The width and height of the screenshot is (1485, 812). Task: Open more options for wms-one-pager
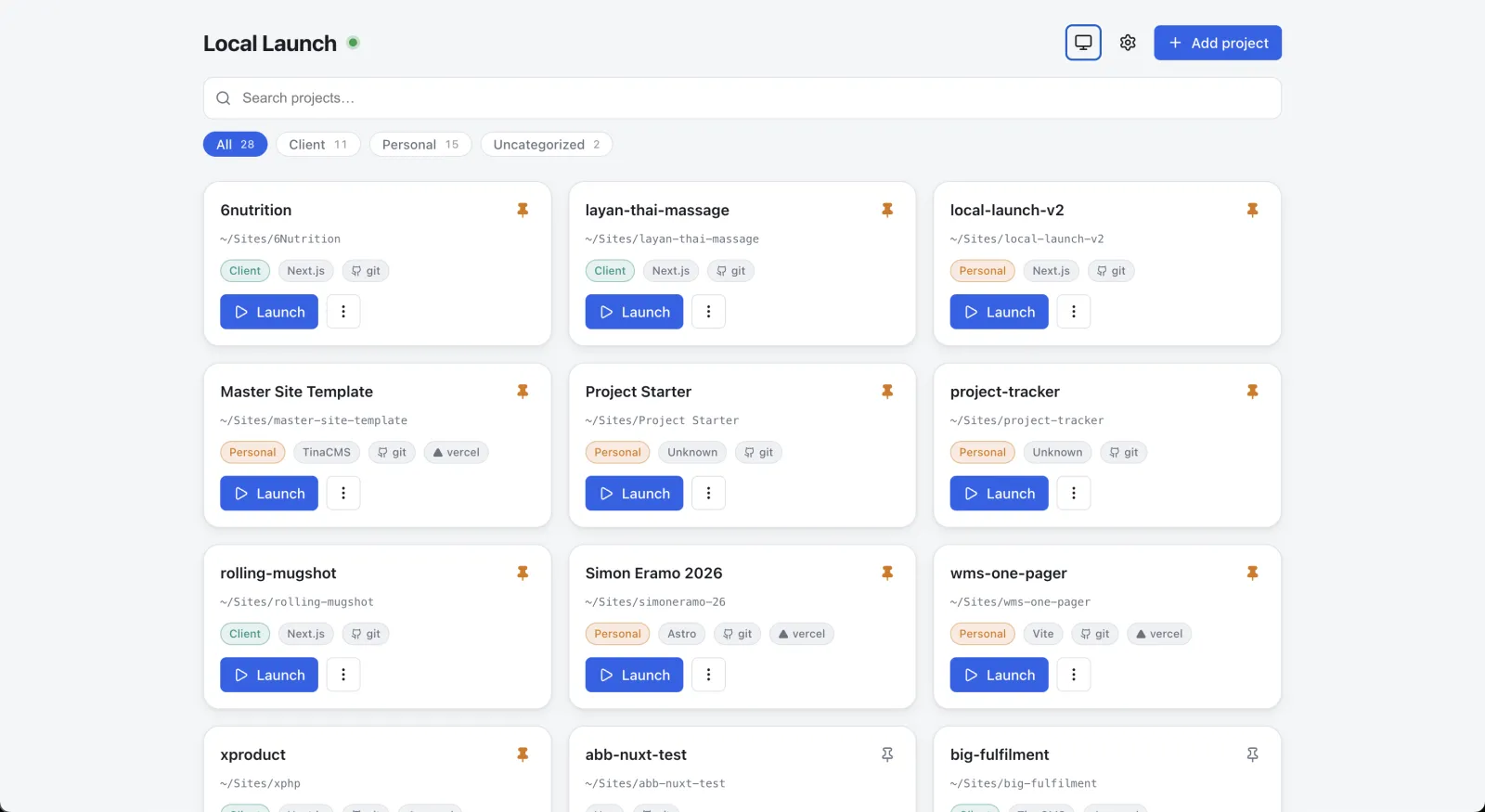point(1074,675)
